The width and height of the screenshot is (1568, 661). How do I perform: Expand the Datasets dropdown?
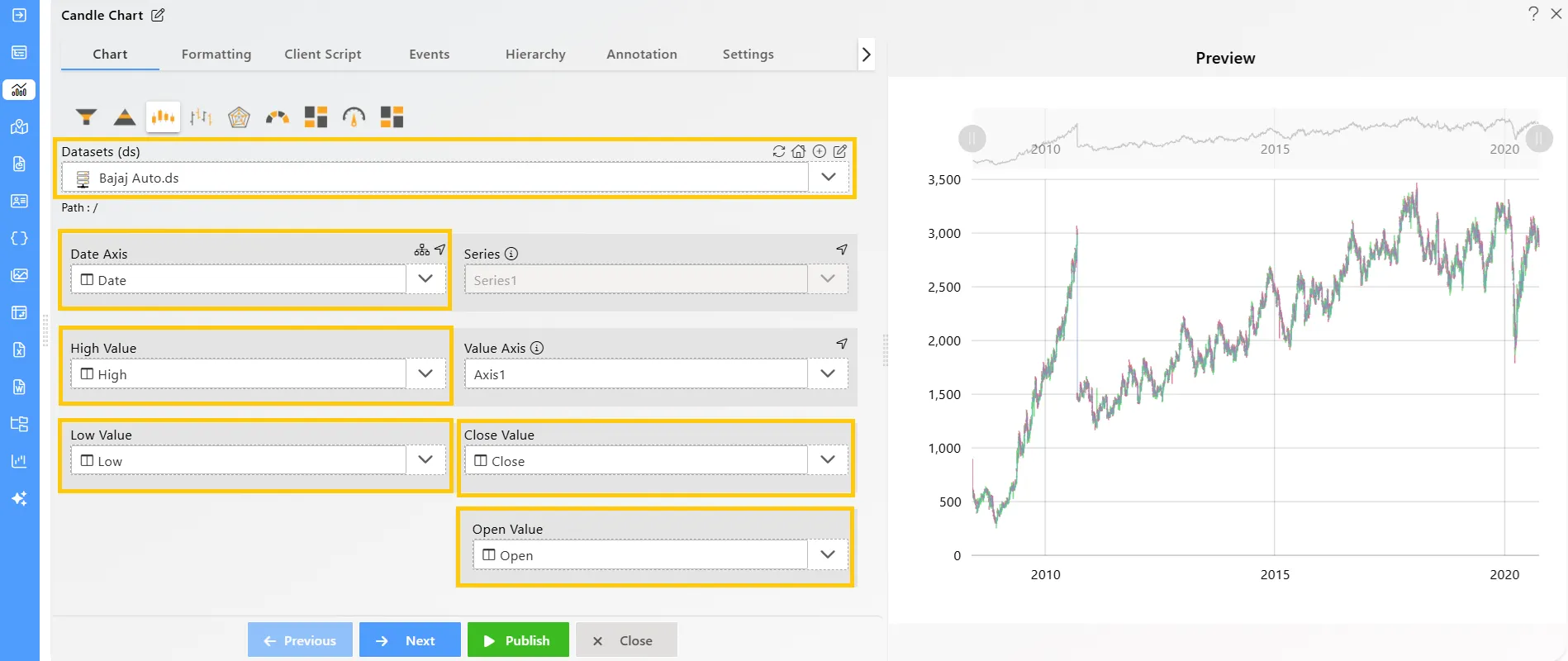coord(829,177)
